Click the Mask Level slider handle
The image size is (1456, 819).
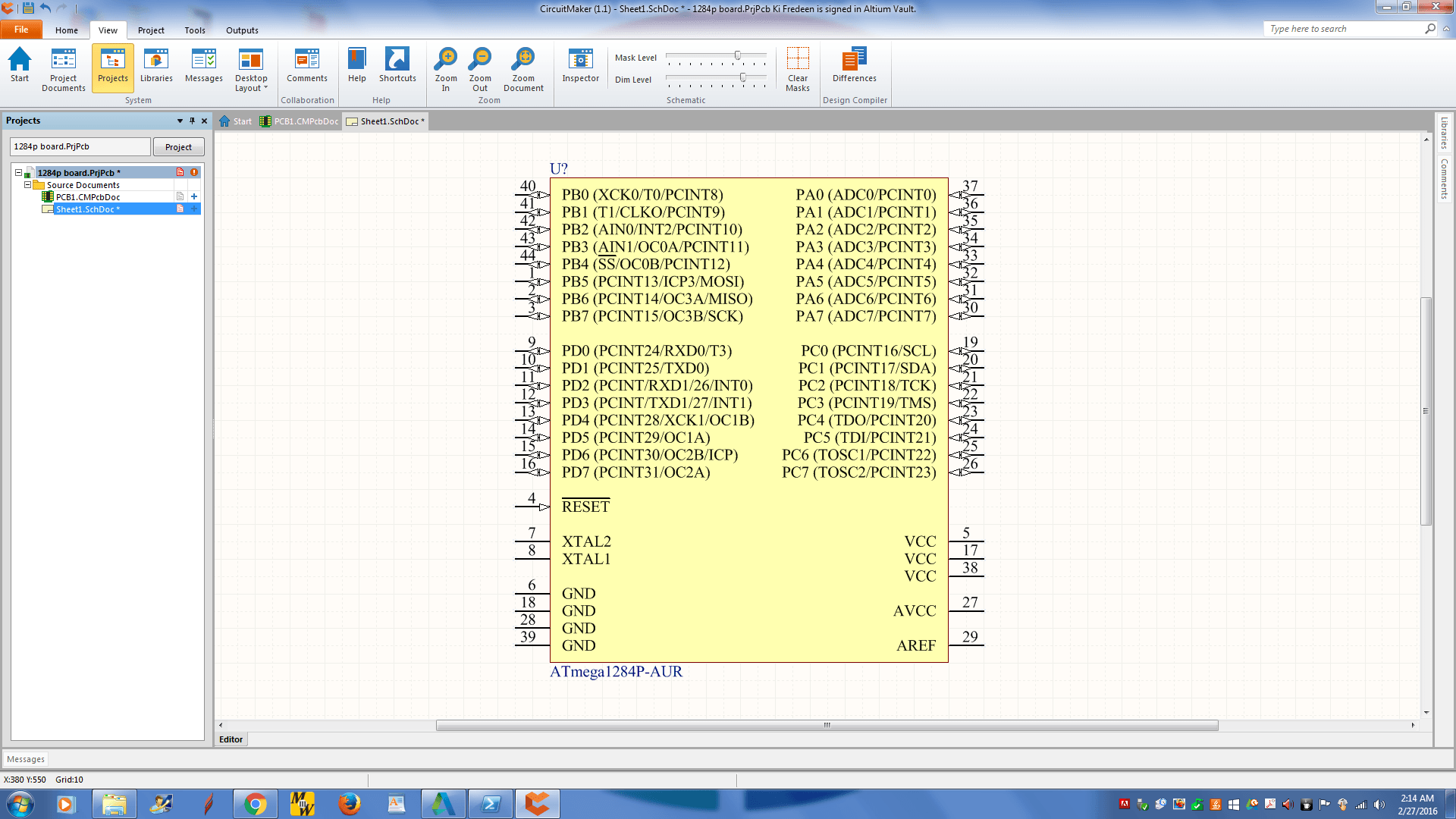click(738, 56)
